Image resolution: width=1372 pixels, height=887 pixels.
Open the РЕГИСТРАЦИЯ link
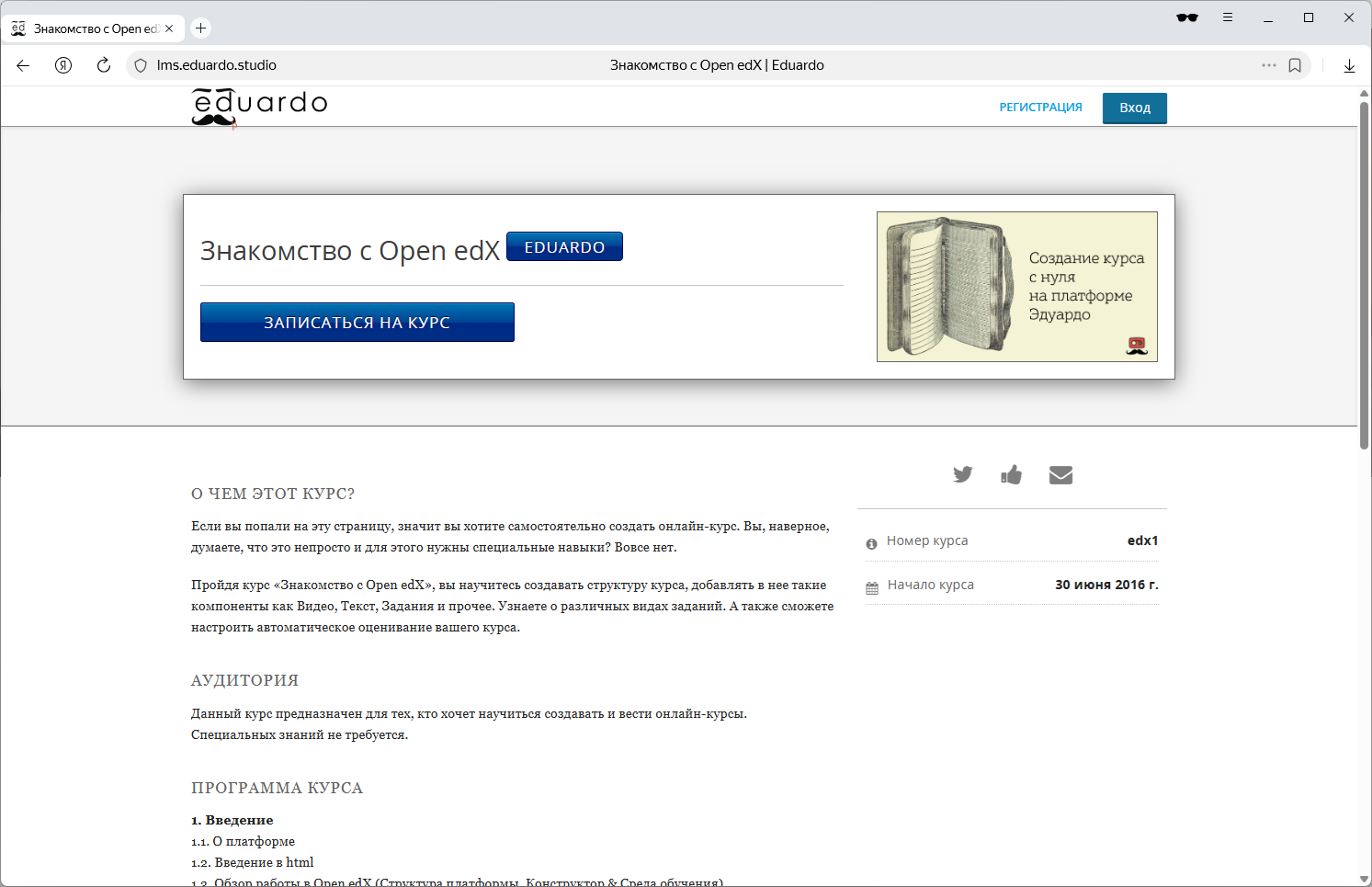pos(1040,107)
